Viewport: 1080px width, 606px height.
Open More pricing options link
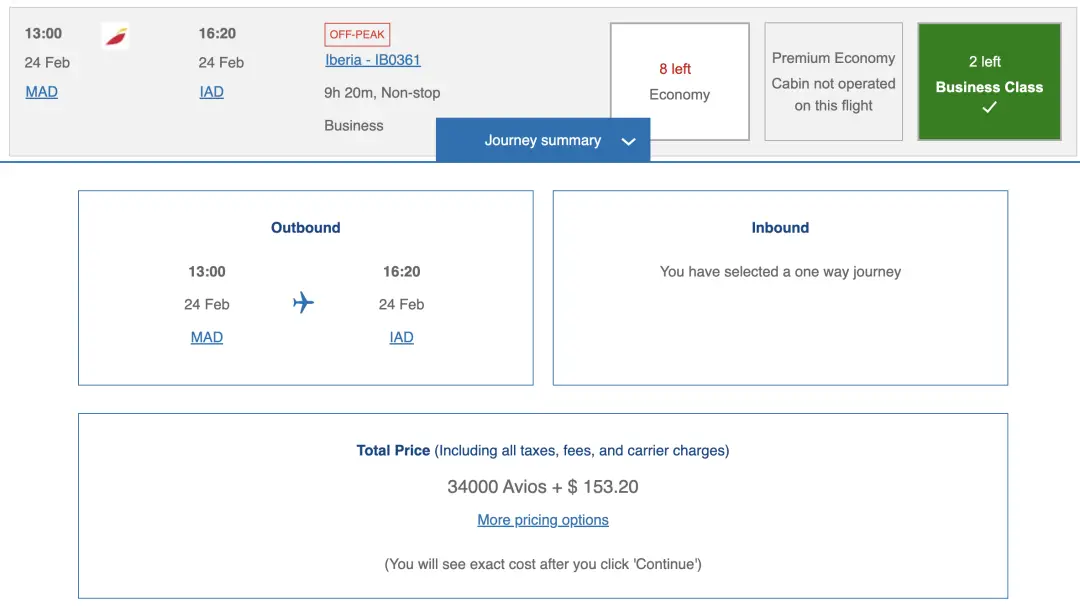click(x=543, y=520)
